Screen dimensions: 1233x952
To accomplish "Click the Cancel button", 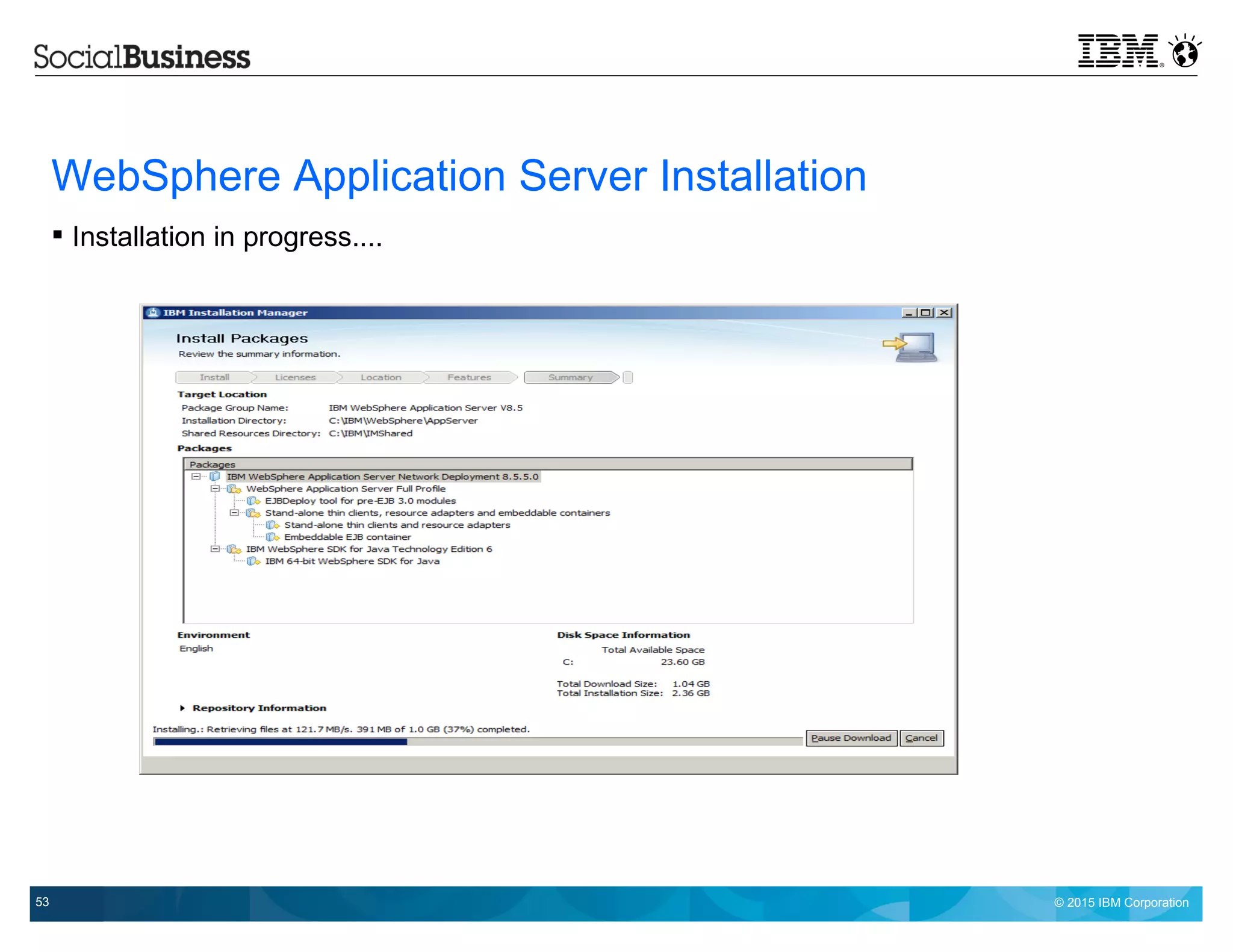I will (921, 738).
